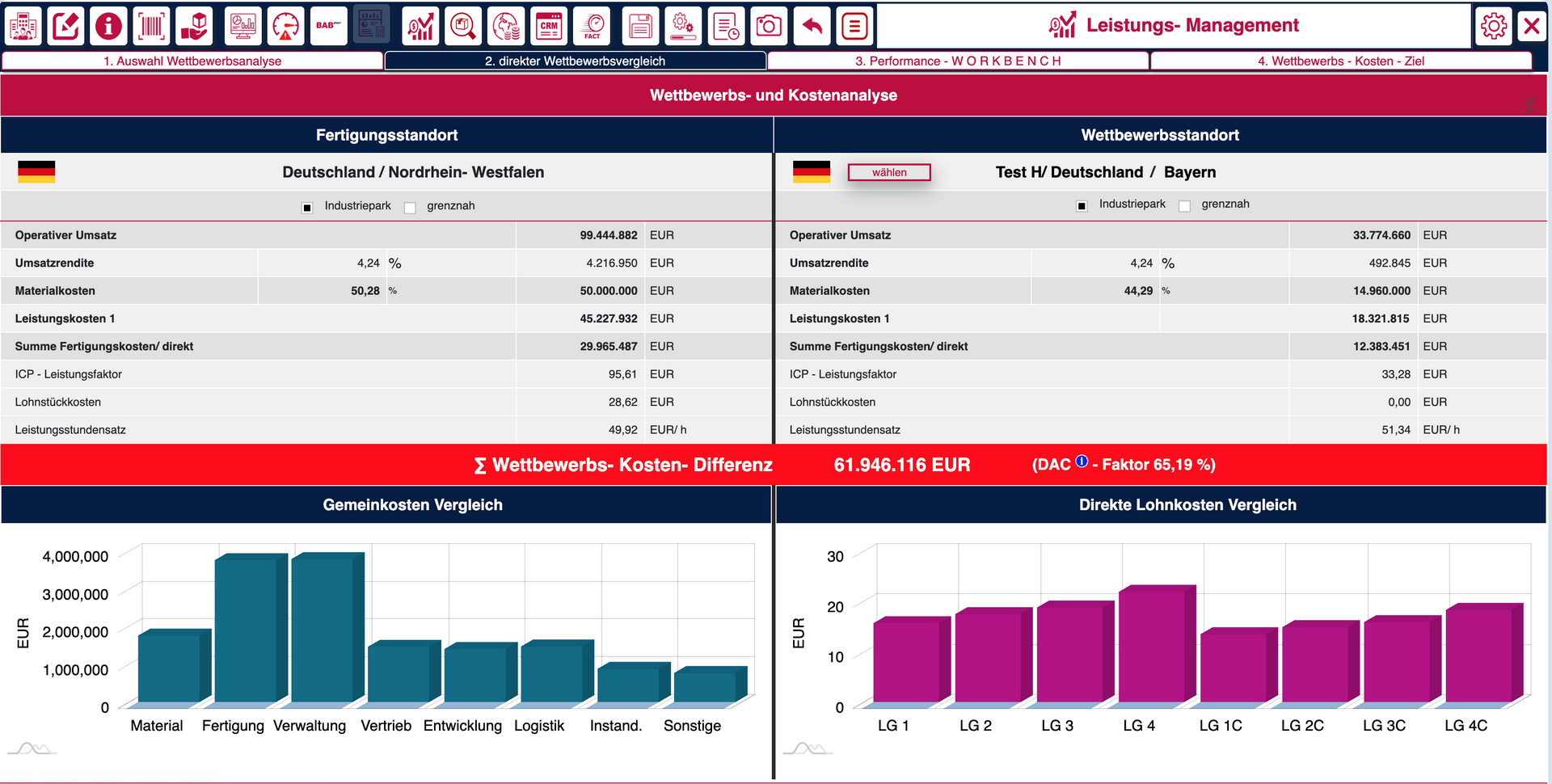Toggle Industriepark checkbox under Fertigungsstandort
The width and height of the screenshot is (1552, 784).
coord(307,208)
